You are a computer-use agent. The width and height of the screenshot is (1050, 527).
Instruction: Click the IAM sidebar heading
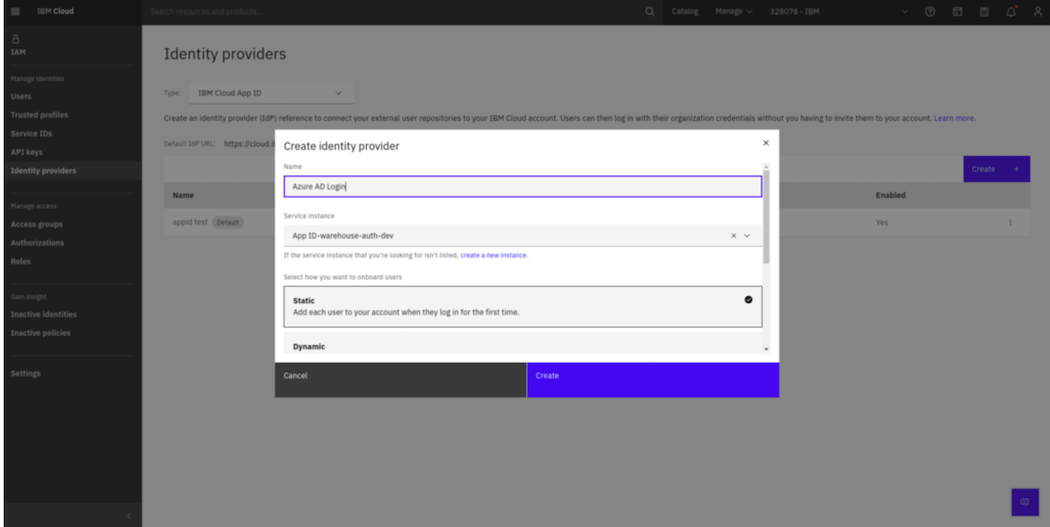(x=18, y=52)
